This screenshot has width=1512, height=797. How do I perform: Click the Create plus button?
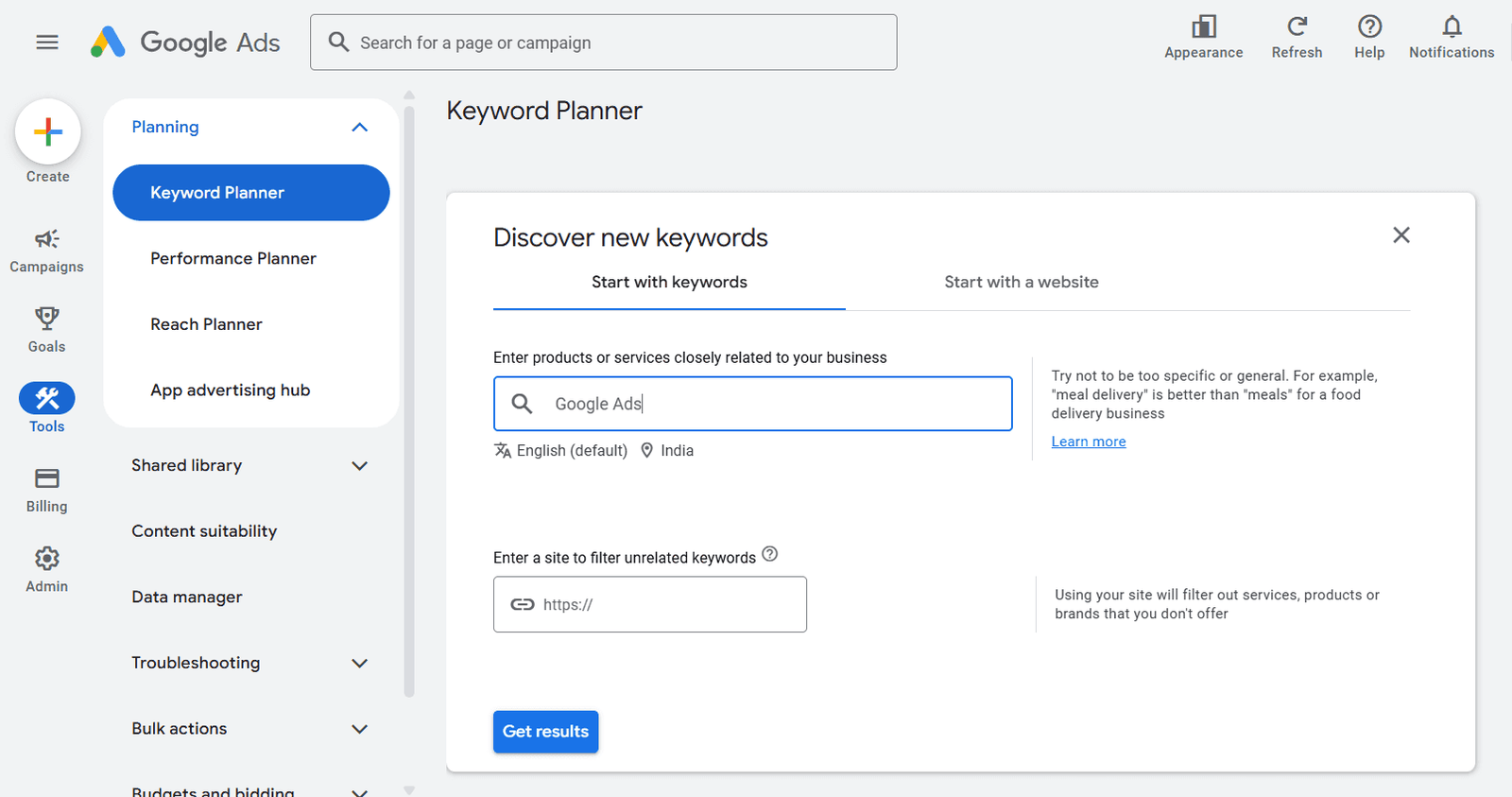coord(48,132)
